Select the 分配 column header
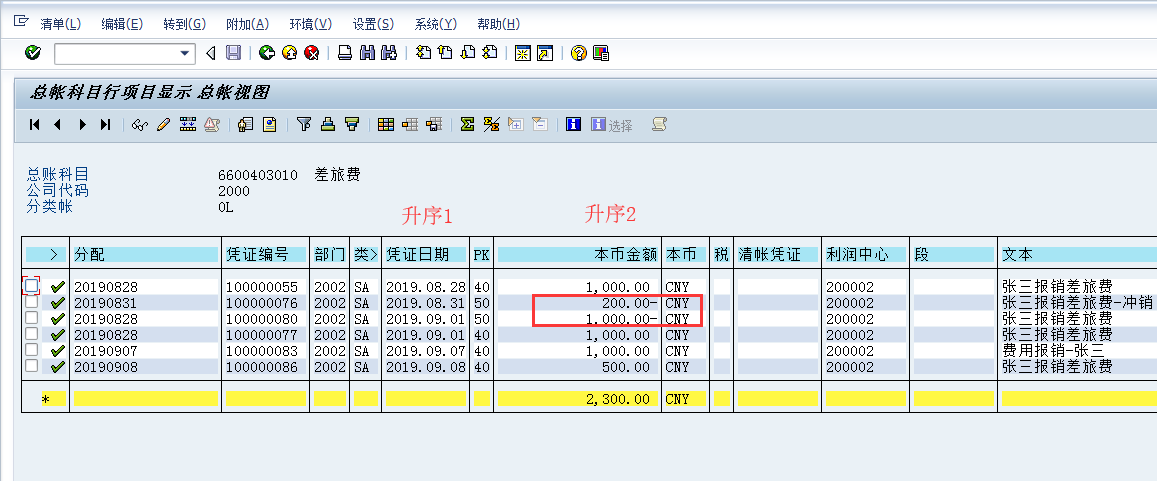This screenshot has width=1157, height=481. coord(145,255)
